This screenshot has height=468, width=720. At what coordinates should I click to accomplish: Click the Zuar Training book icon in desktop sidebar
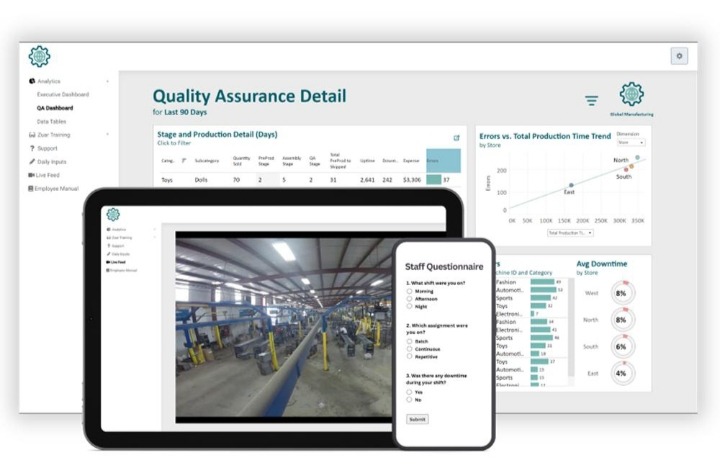pos(32,135)
